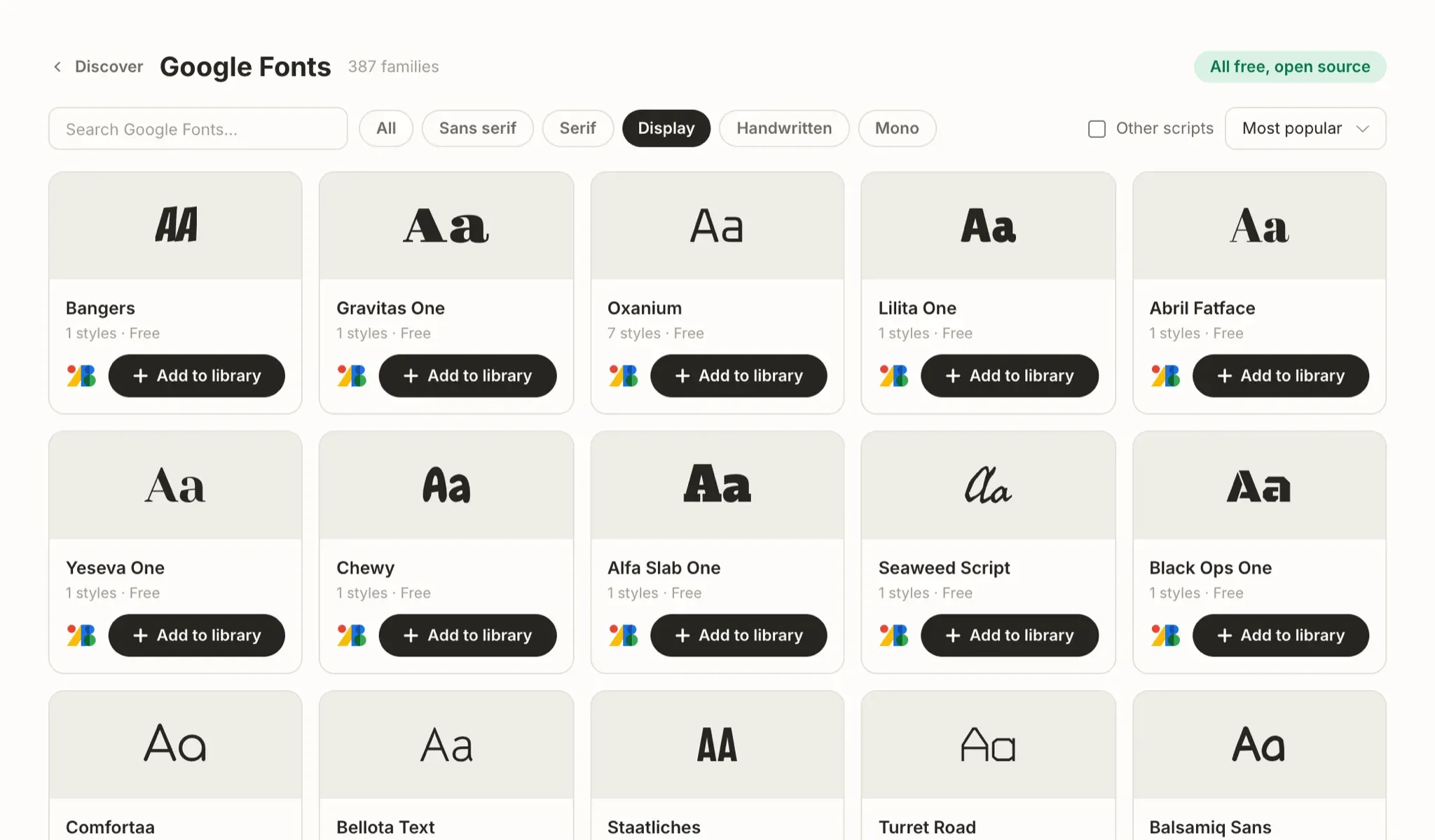Open the Comfortaa font preview
Screen dimensions: 1435x840
tap(175, 745)
